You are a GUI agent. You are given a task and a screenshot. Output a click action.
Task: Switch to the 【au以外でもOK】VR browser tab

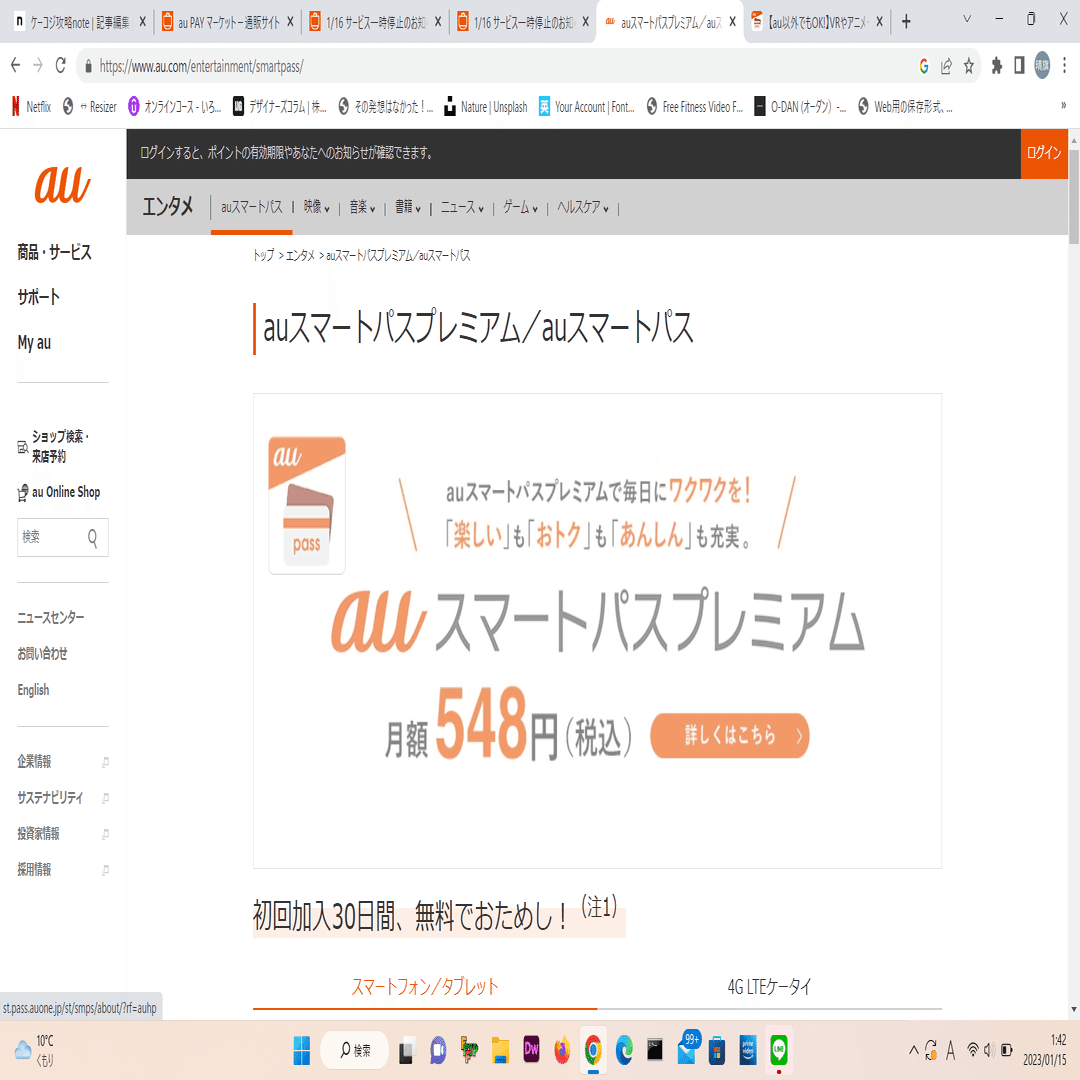pos(816,23)
